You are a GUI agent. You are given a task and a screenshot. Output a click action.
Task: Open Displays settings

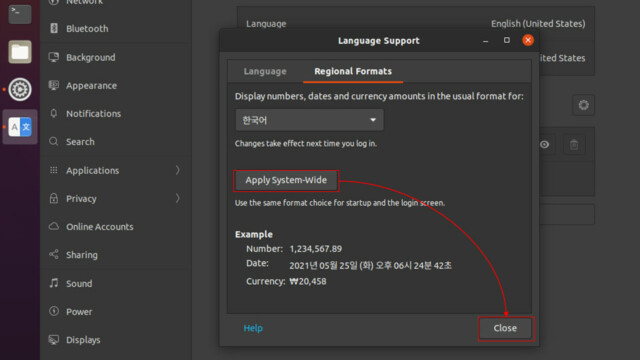tap(116, 340)
